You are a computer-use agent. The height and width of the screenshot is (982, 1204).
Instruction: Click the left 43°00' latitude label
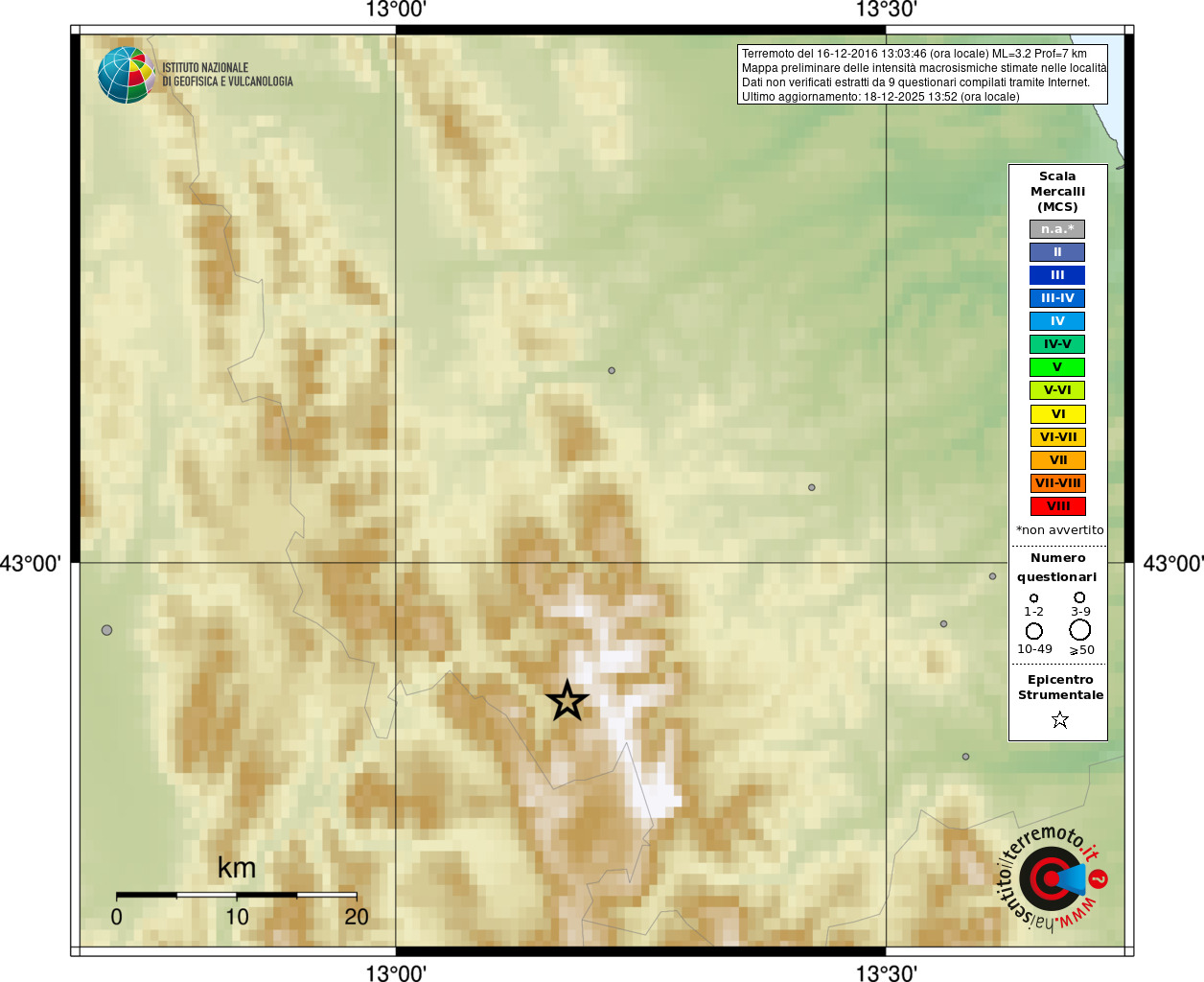[x=31, y=563]
